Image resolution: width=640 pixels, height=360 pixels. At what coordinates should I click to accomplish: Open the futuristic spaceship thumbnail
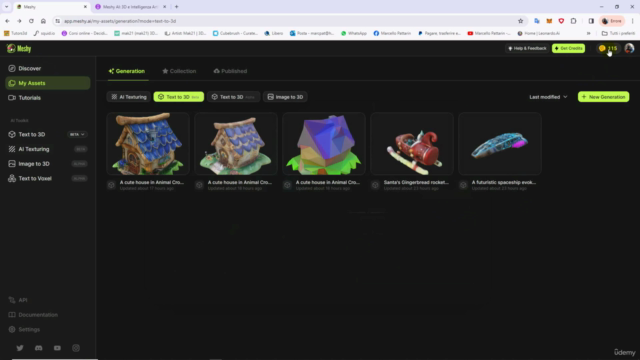click(500, 144)
